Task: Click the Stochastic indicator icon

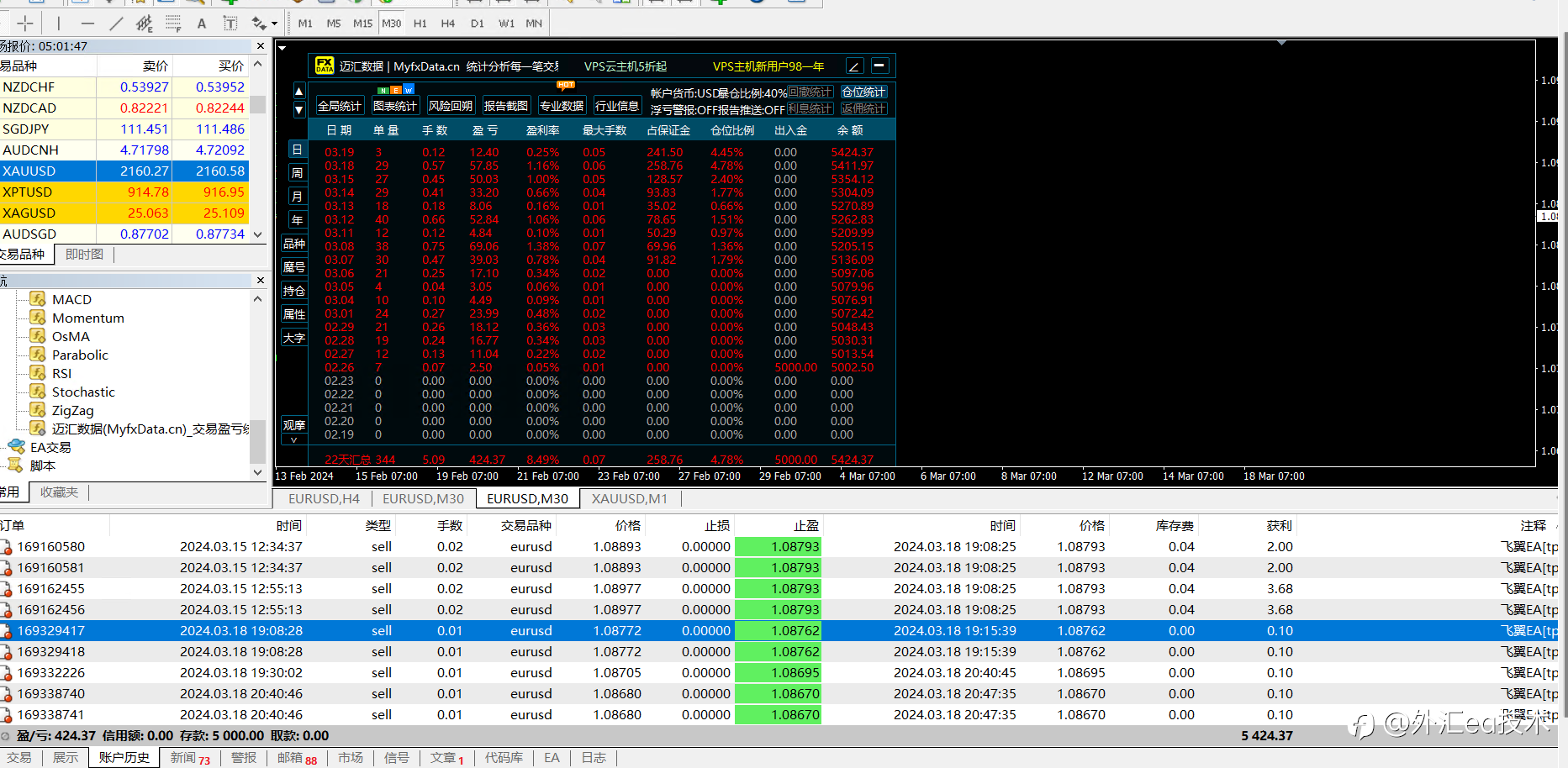Action: click(38, 391)
